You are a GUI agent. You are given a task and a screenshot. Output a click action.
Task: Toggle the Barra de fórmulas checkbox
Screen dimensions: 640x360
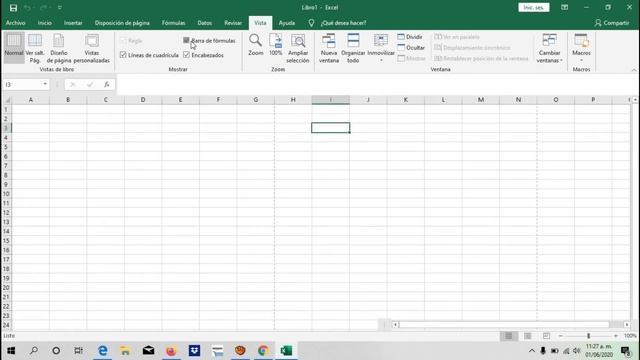pyautogui.click(x=186, y=40)
